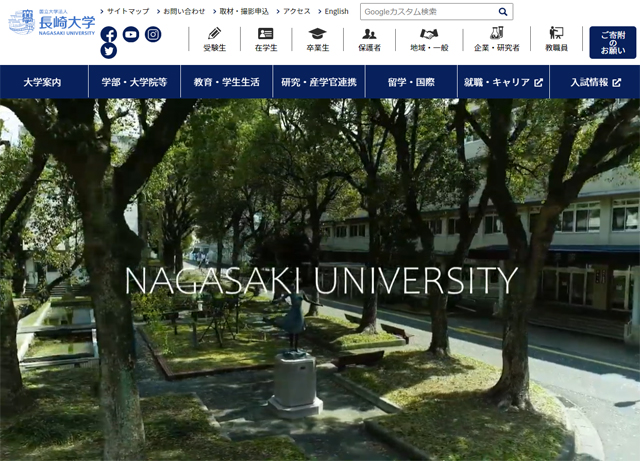This screenshot has width=640, height=461.
Task: Open the 教育・学生生活 menu
Action: click(x=227, y=82)
